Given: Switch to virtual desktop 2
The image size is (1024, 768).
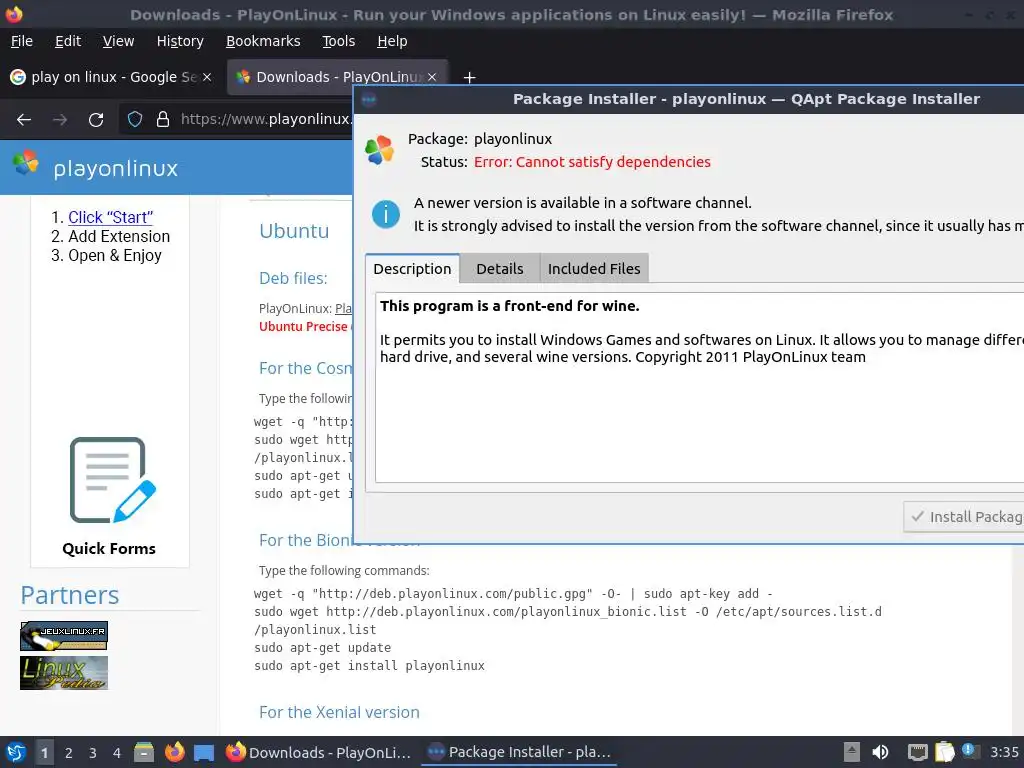Looking at the screenshot, I should click(69, 752).
